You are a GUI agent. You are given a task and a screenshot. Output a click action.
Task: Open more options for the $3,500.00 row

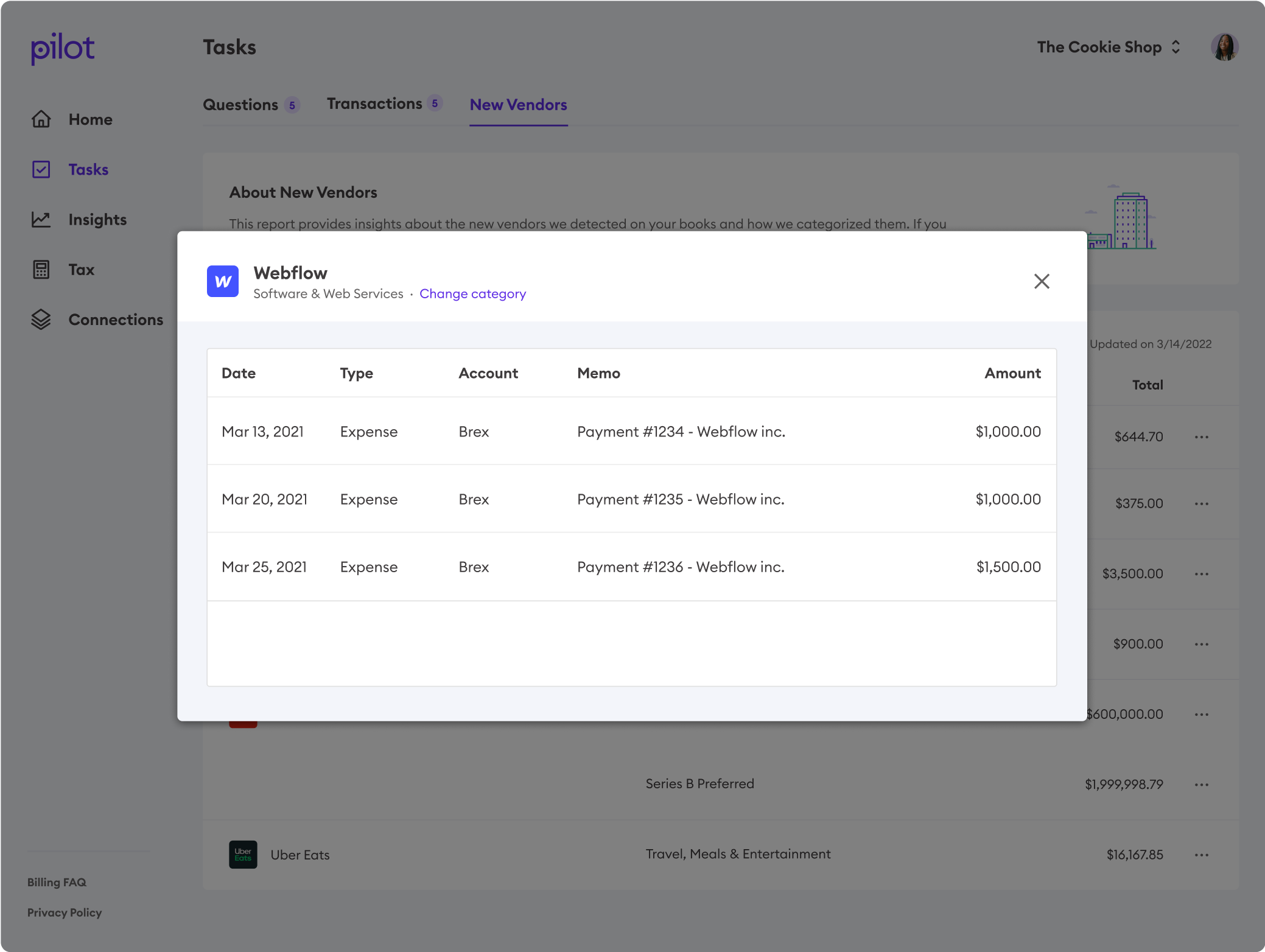1201,574
